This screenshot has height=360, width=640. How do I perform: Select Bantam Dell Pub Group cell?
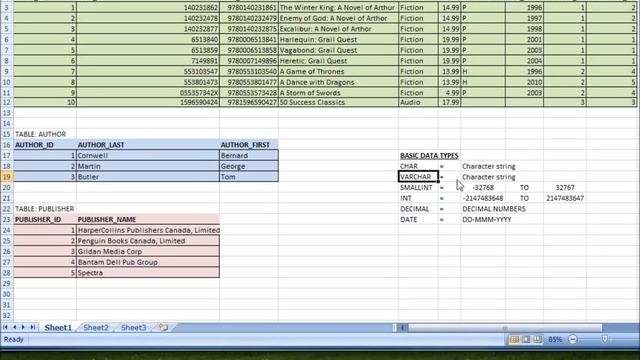tap(148, 262)
